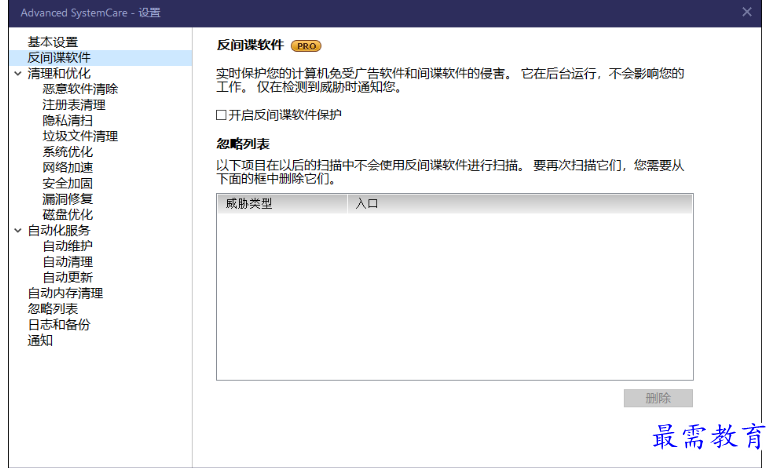Open the 忽略列表 sidebar page
This screenshot has width=774, height=468.
(x=53, y=309)
